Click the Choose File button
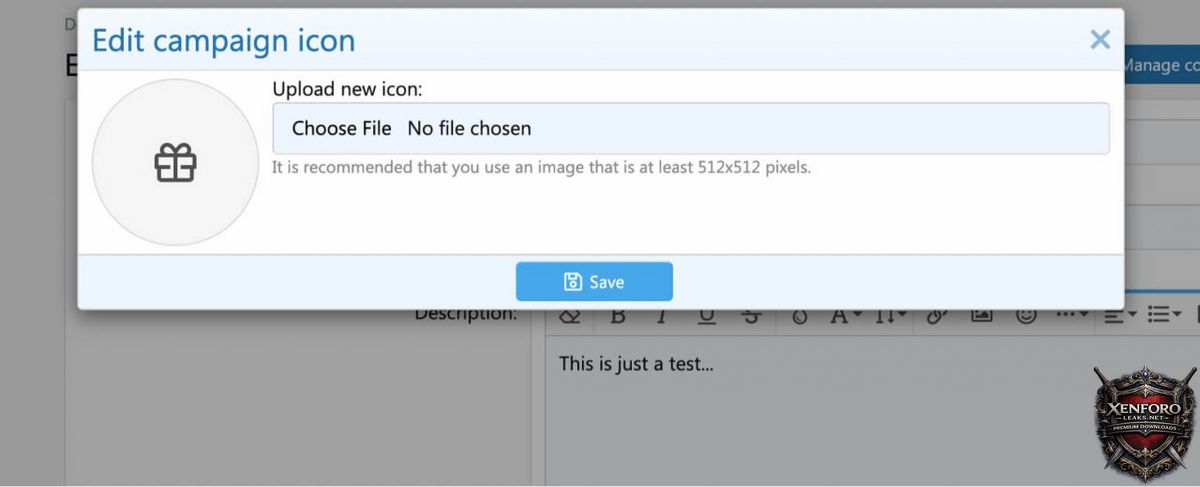This screenshot has height=487, width=1200. [341, 128]
